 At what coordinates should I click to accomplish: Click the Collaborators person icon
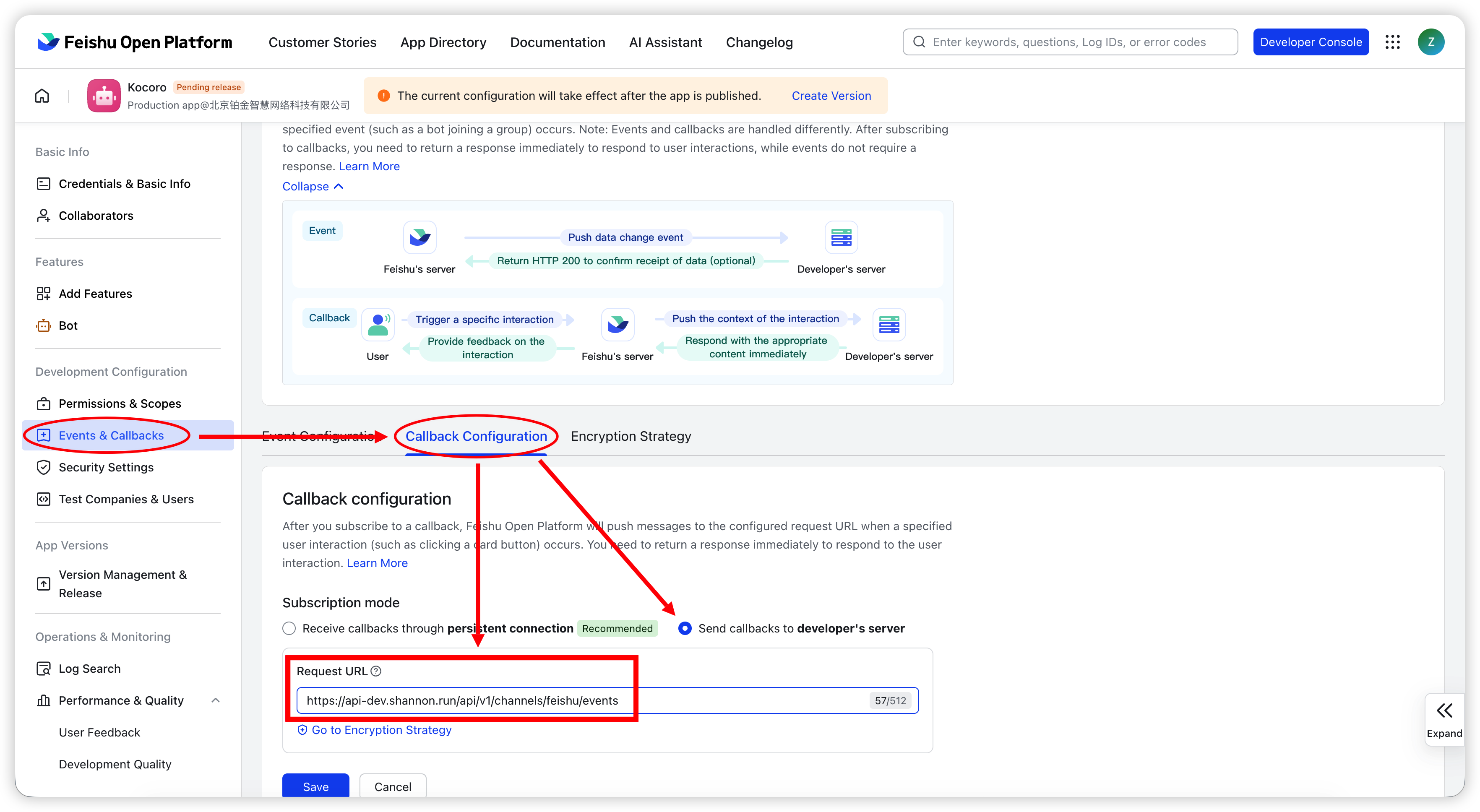44,215
